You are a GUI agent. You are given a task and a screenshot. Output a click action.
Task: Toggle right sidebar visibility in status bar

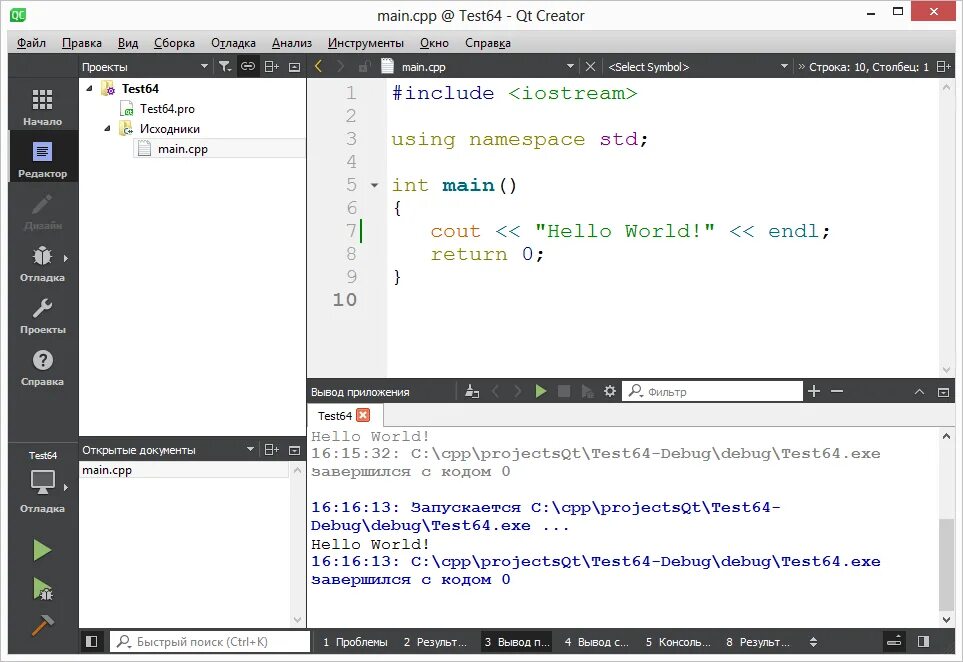pos(923,641)
